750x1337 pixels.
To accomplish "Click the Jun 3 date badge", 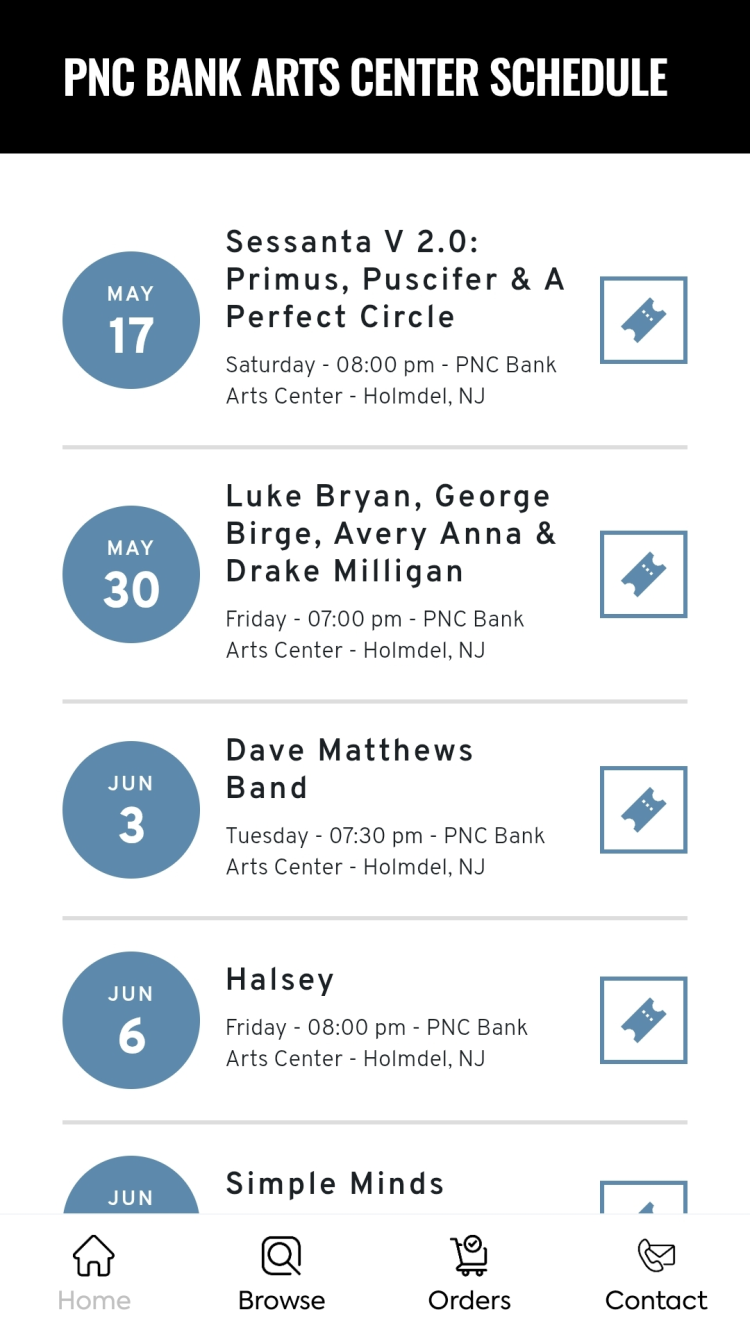I will click(131, 809).
